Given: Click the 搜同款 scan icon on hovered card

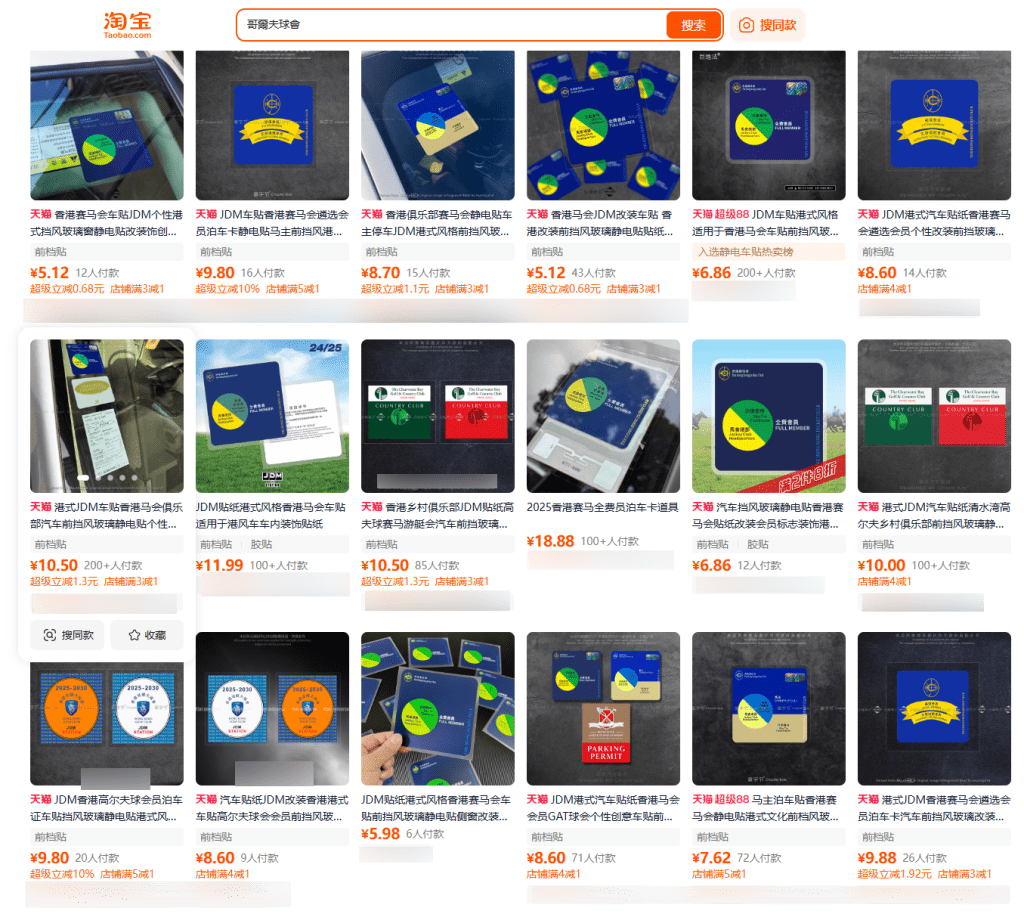Looking at the screenshot, I should 50,635.
